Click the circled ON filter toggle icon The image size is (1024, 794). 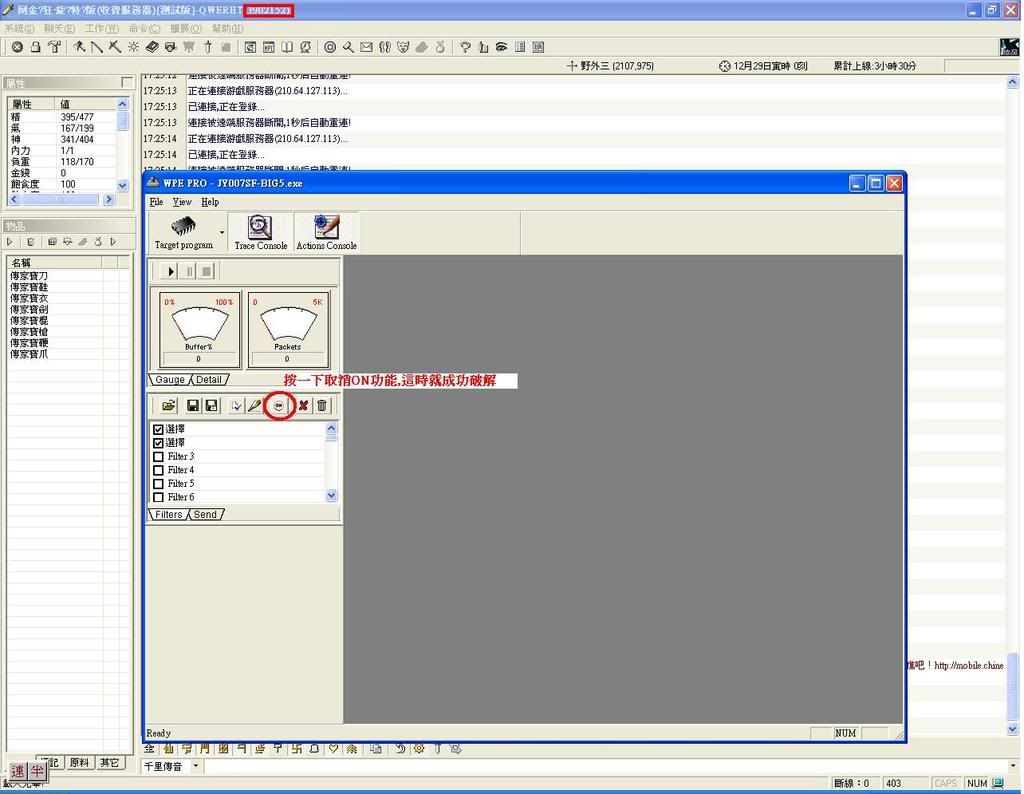(x=280, y=405)
